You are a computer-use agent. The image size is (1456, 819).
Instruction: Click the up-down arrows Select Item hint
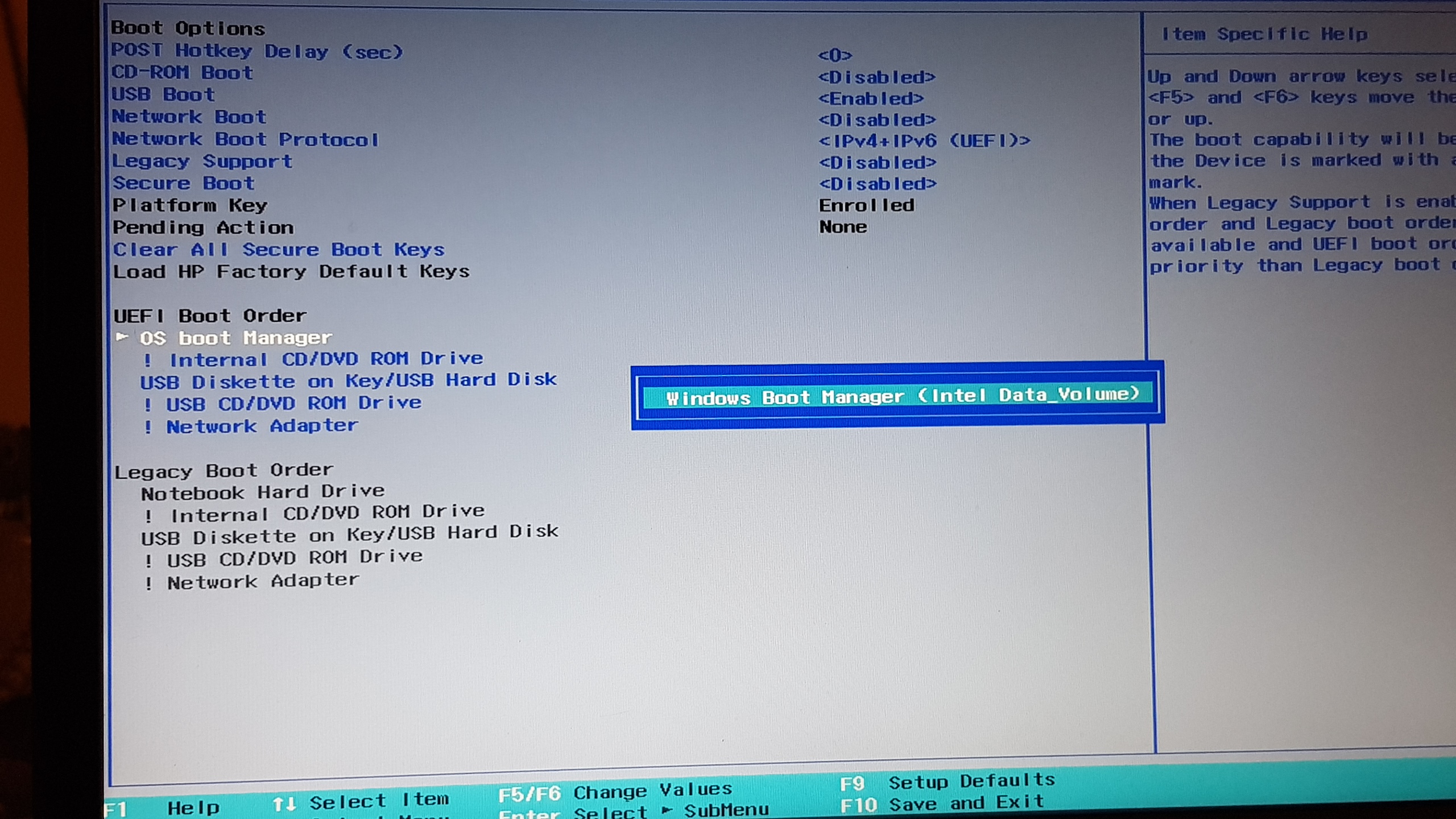pyautogui.click(x=284, y=803)
